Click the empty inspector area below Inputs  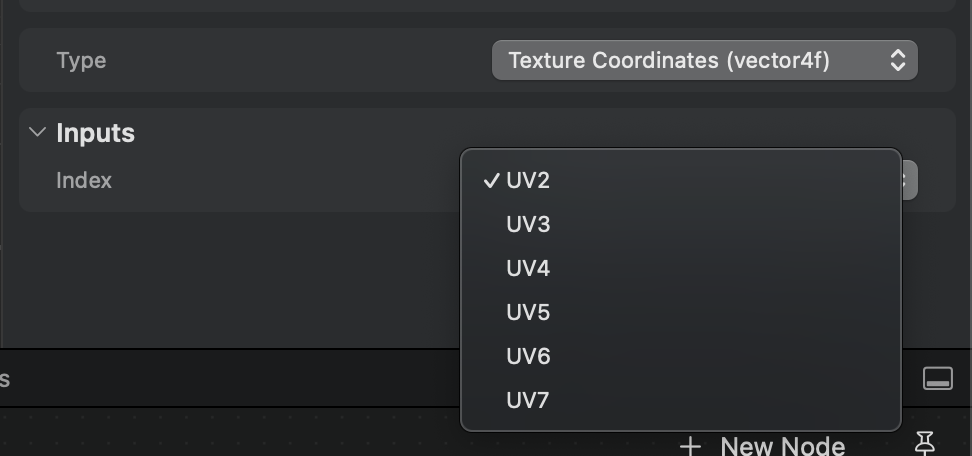(236, 279)
